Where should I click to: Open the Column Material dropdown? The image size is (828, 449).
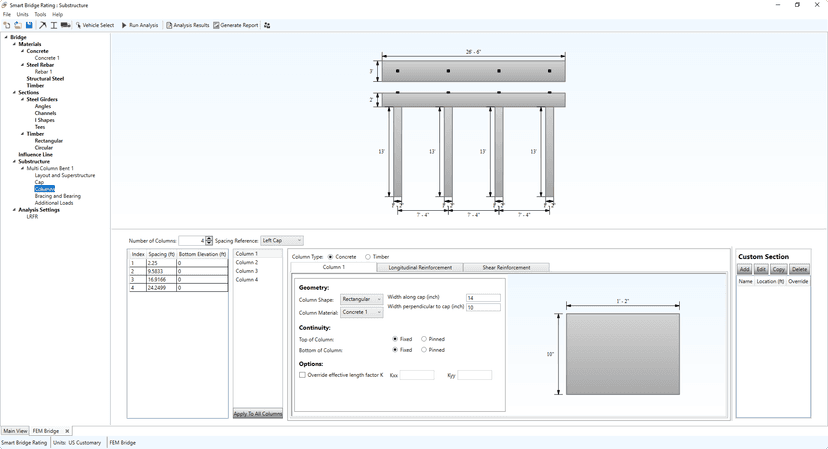[361, 312]
